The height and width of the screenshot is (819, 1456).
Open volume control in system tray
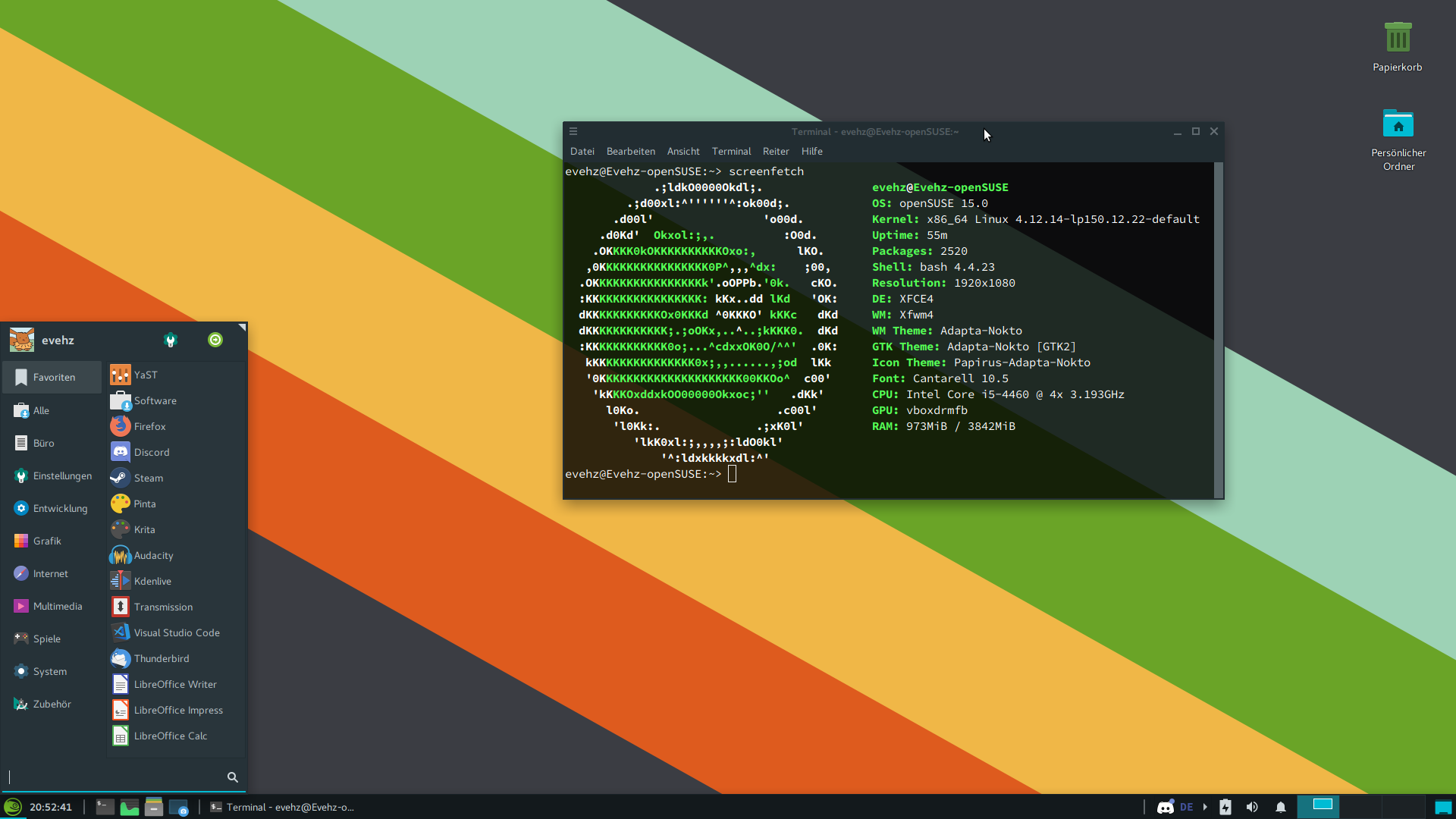tap(1252, 807)
